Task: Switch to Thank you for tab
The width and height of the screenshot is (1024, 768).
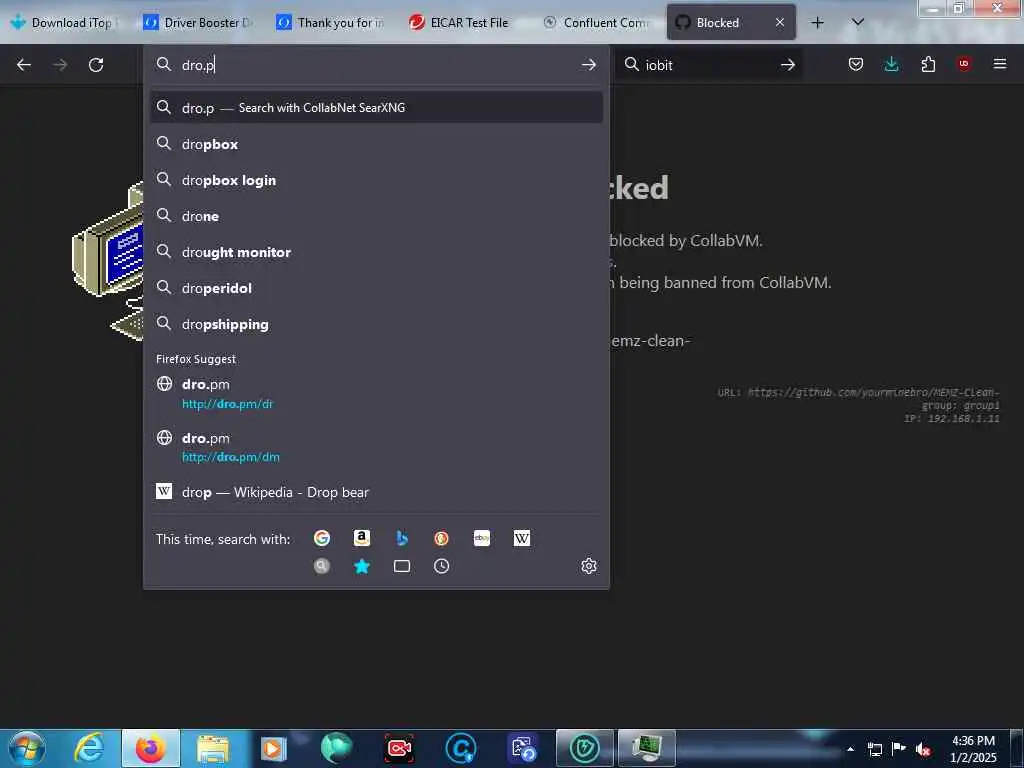Action: click(x=332, y=23)
